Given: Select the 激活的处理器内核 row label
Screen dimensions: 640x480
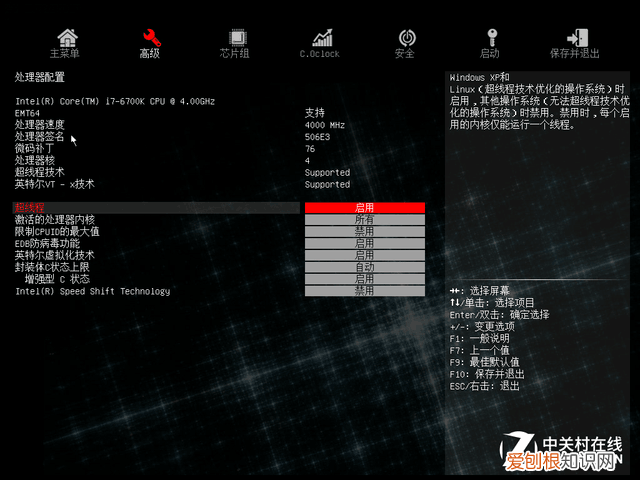Looking at the screenshot, I should [54, 220].
